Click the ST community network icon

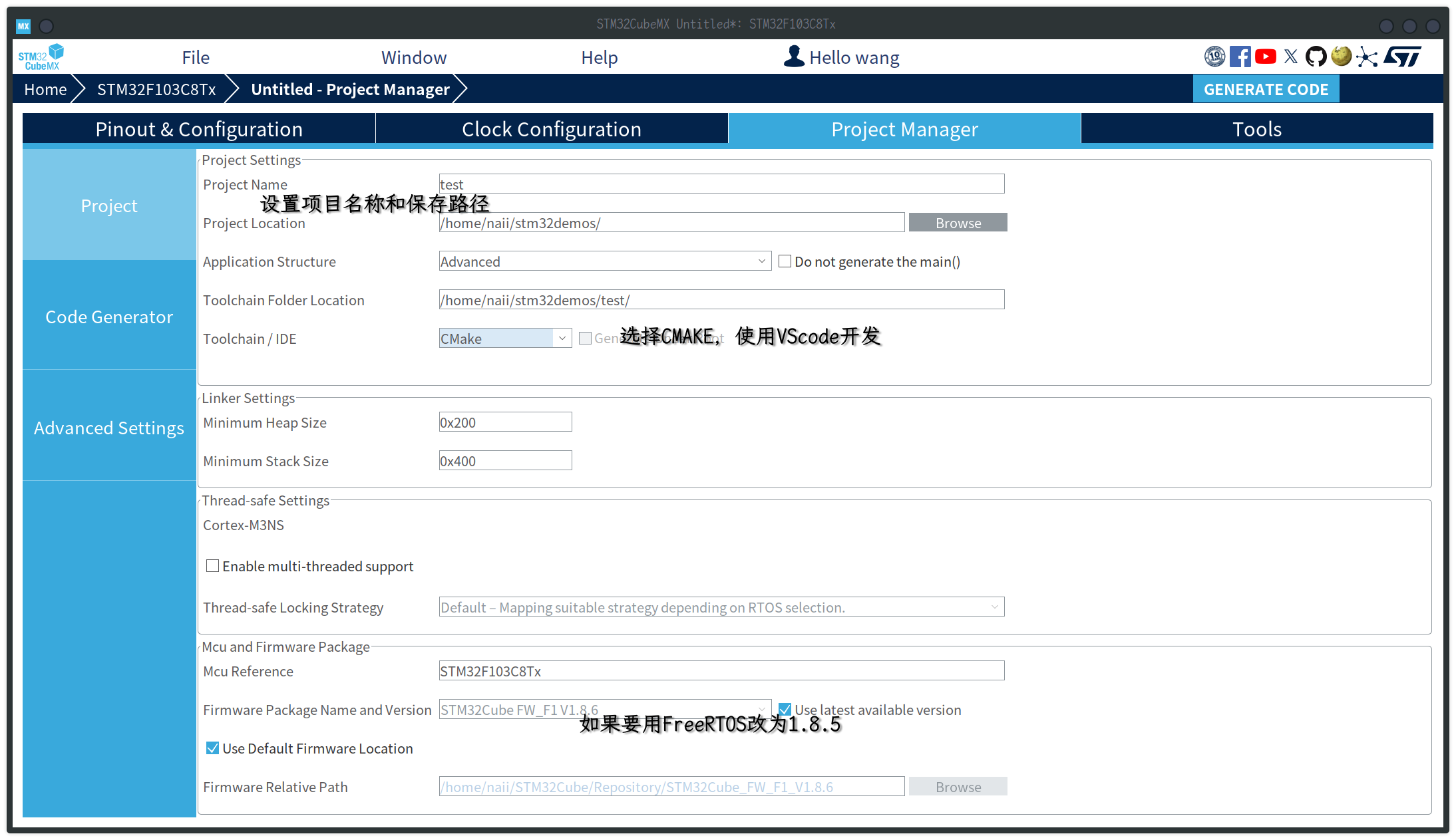pos(1367,57)
